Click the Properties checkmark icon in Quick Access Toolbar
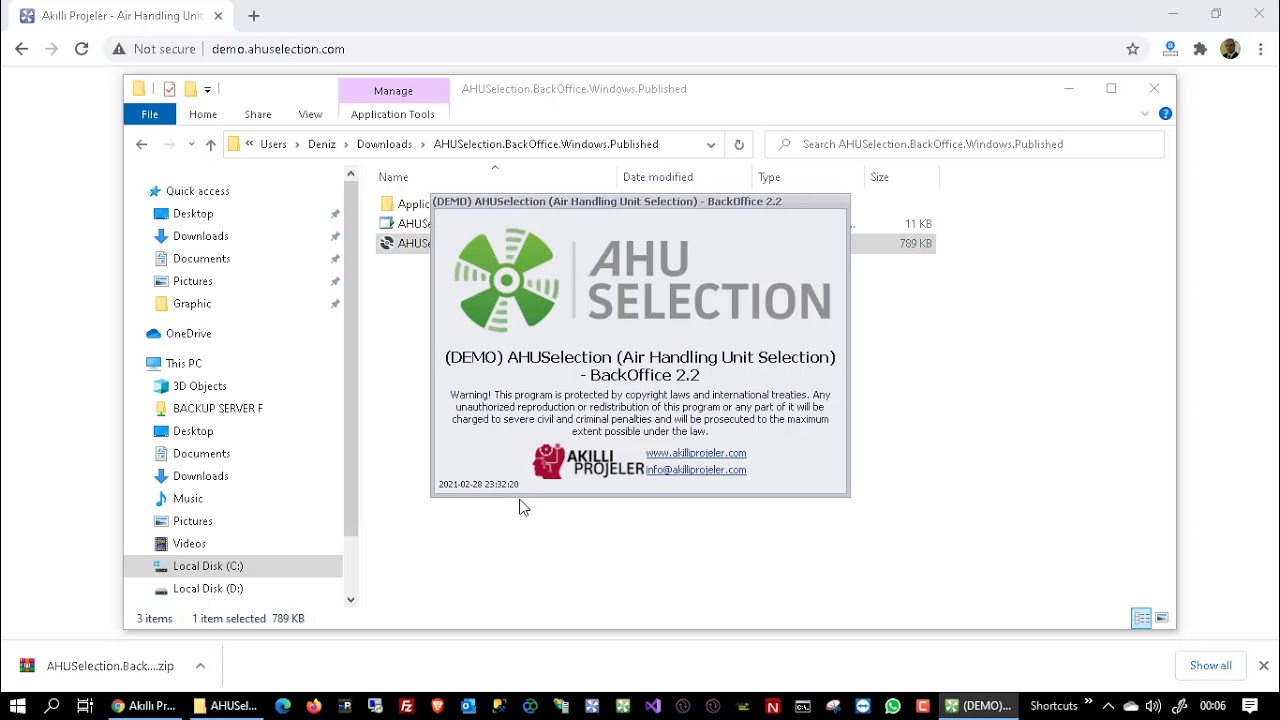The image size is (1280, 720). point(169,89)
